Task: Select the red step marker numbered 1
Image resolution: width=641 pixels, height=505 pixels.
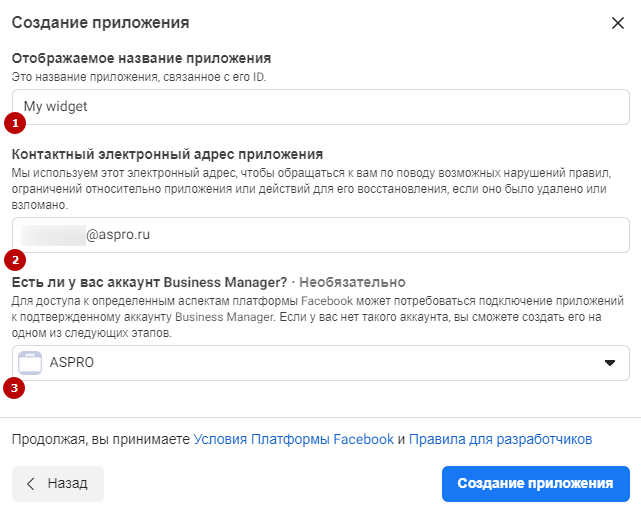Action: point(15,123)
